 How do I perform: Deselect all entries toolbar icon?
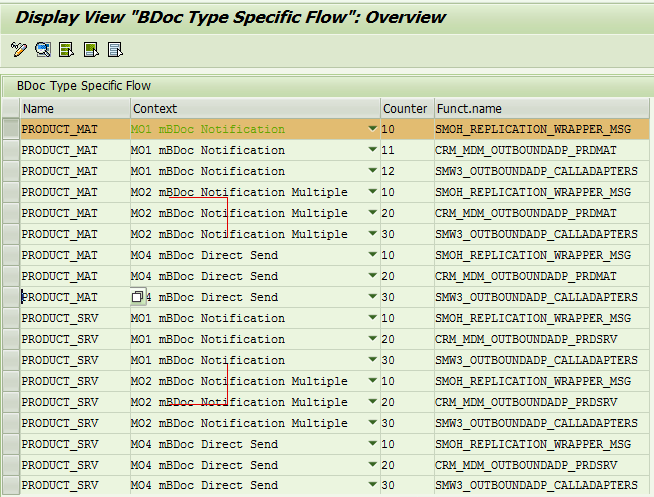coord(115,50)
